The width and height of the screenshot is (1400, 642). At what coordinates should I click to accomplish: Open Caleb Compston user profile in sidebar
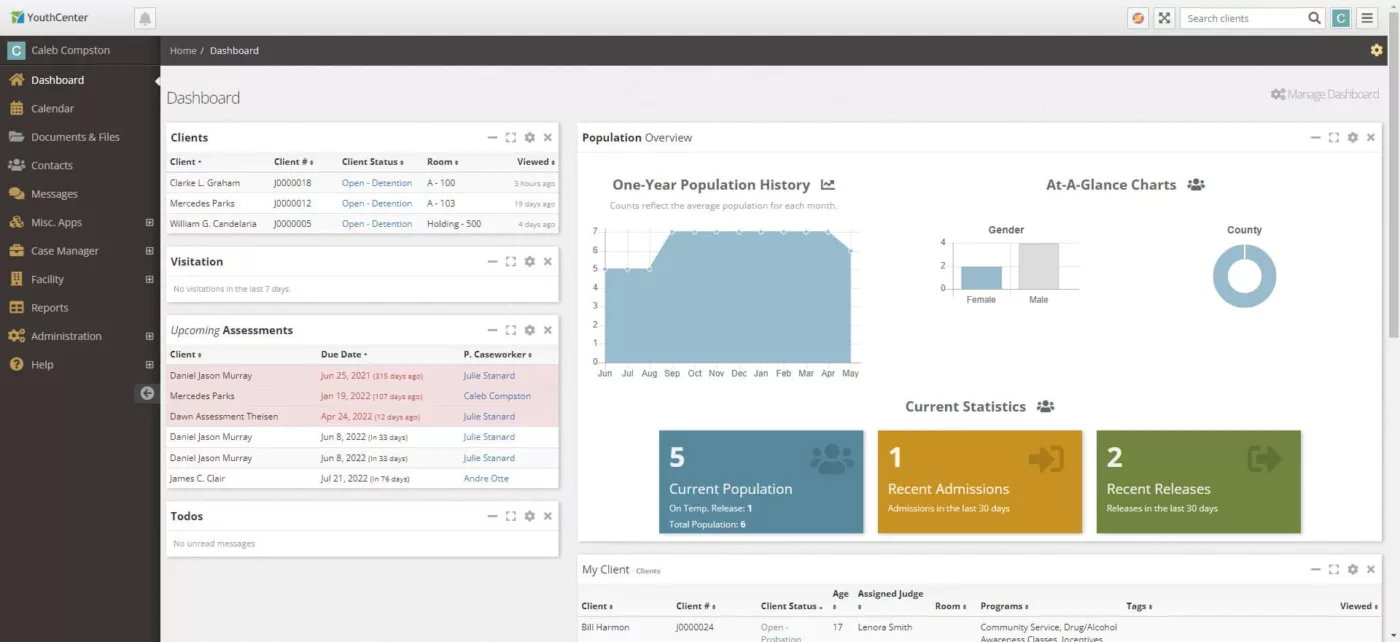80,50
